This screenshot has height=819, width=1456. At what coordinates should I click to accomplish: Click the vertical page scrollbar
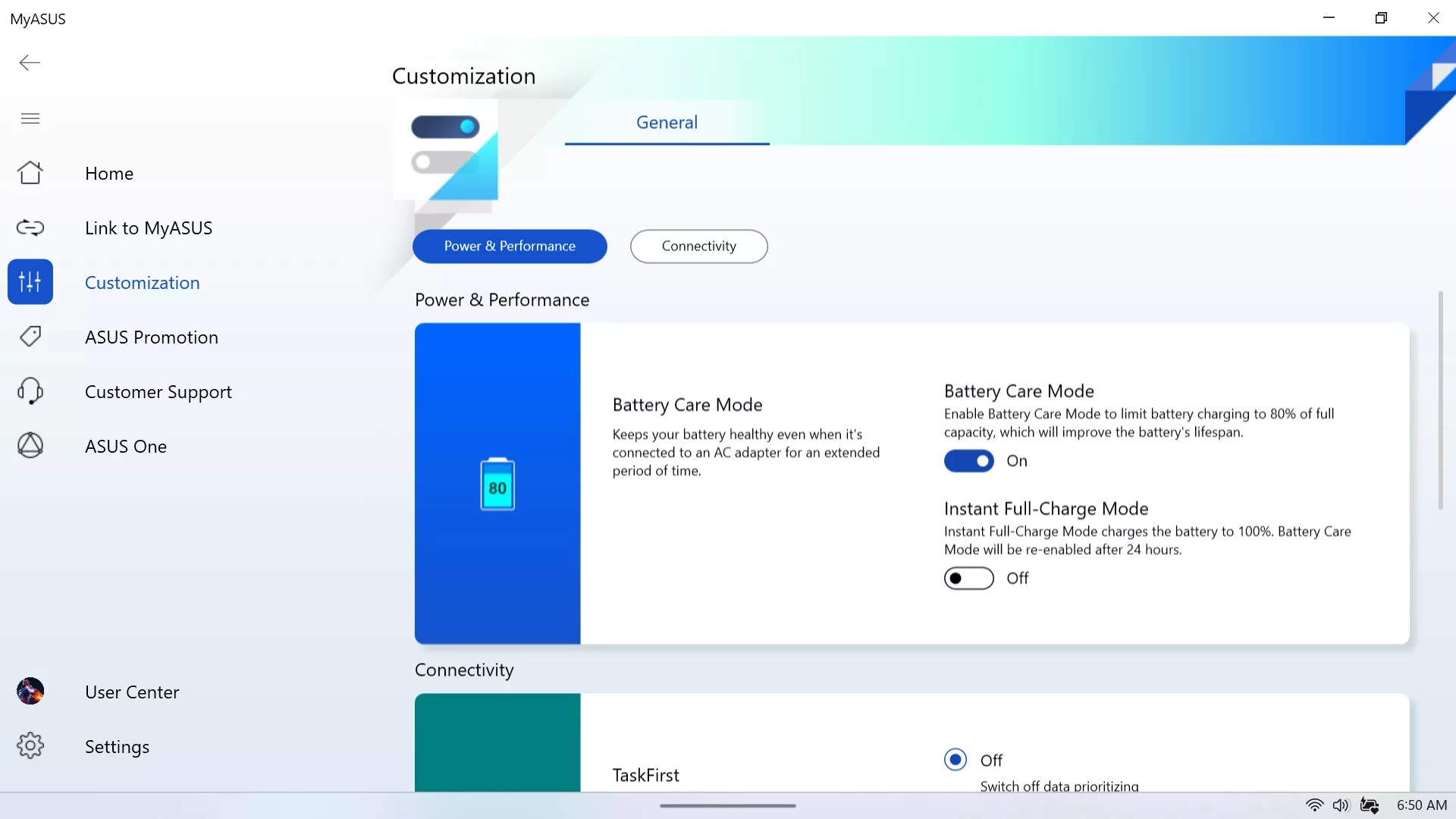coord(1440,400)
